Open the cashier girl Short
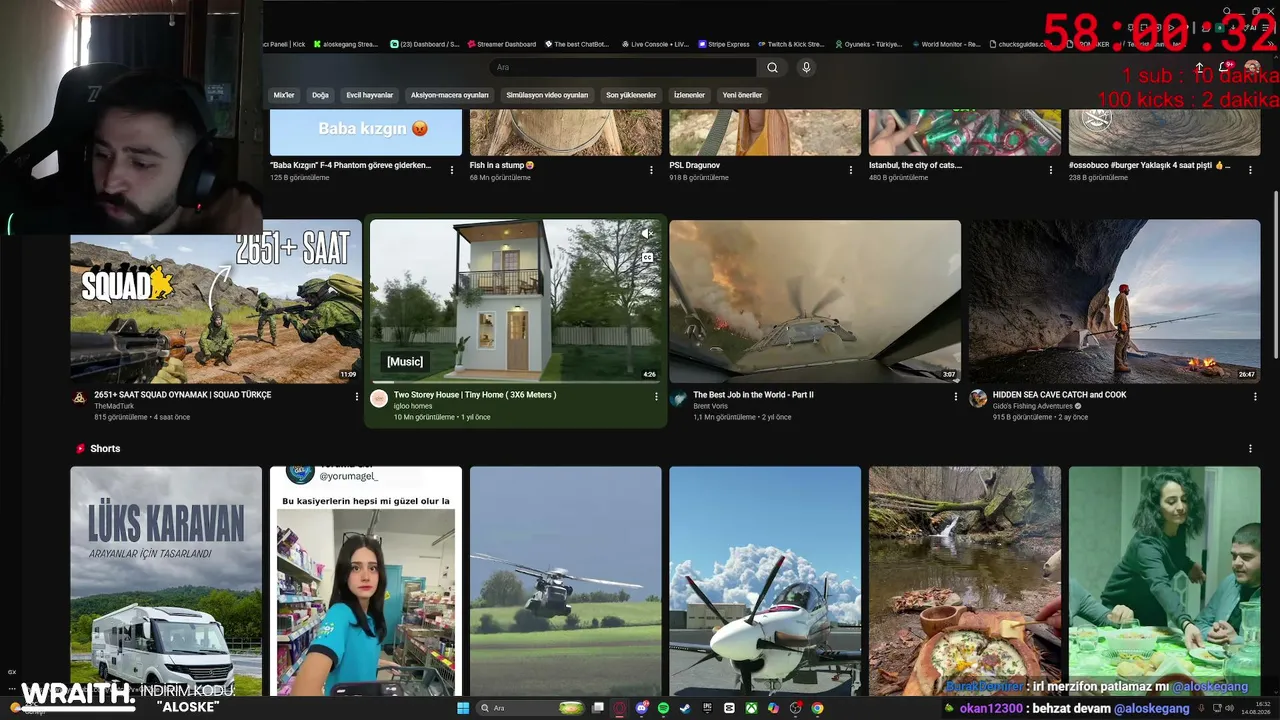Screen dimensions: 1280x720 (366, 581)
